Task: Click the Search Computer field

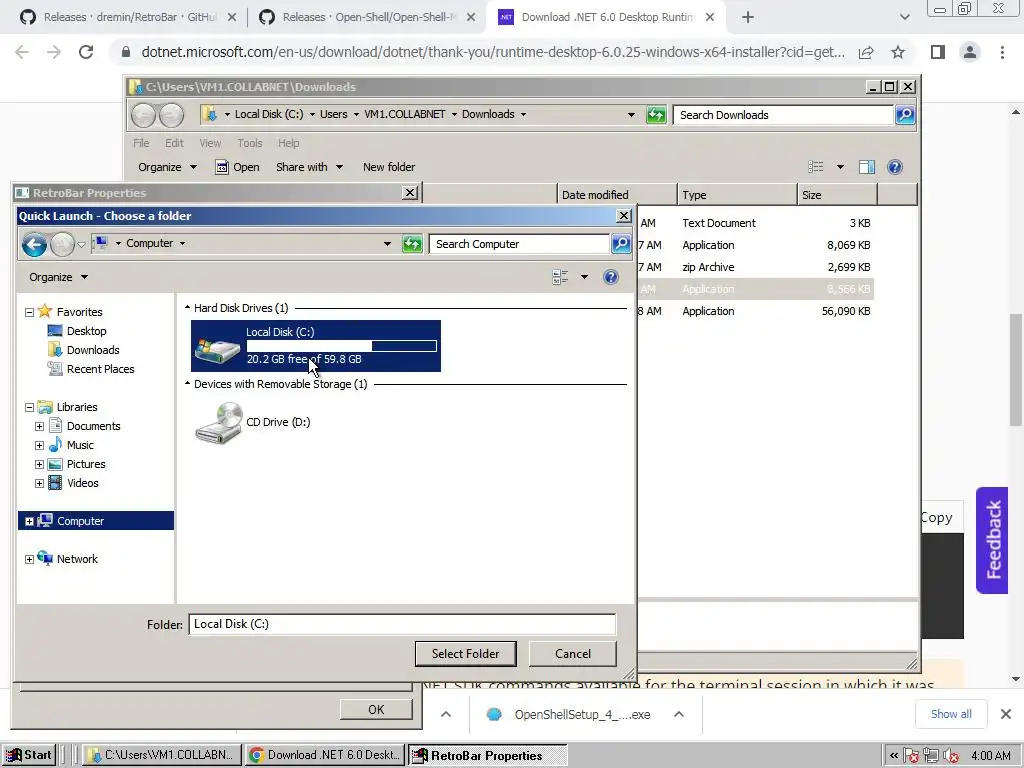Action: [519, 244]
